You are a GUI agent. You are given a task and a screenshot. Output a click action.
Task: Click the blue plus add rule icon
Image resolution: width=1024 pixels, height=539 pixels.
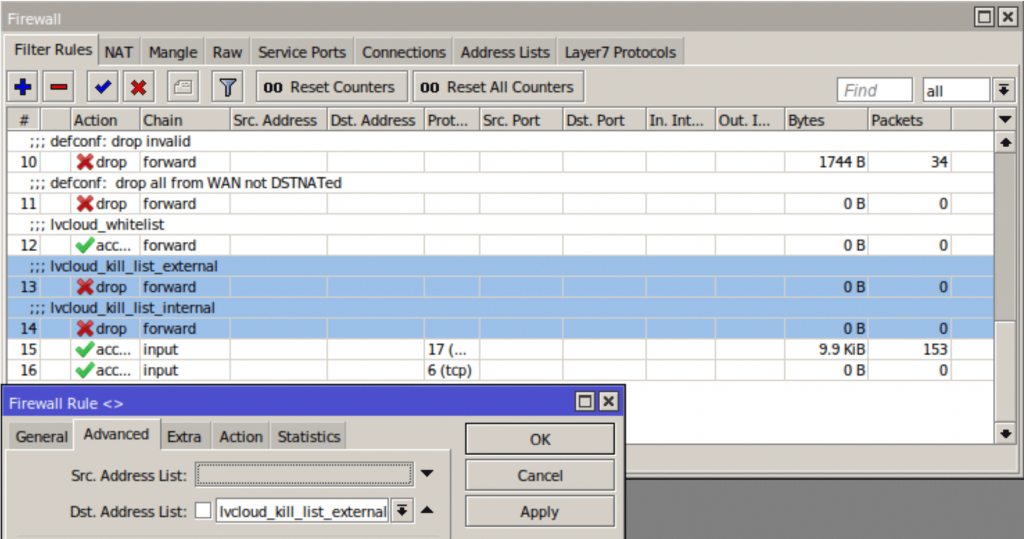click(x=23, y=88)
